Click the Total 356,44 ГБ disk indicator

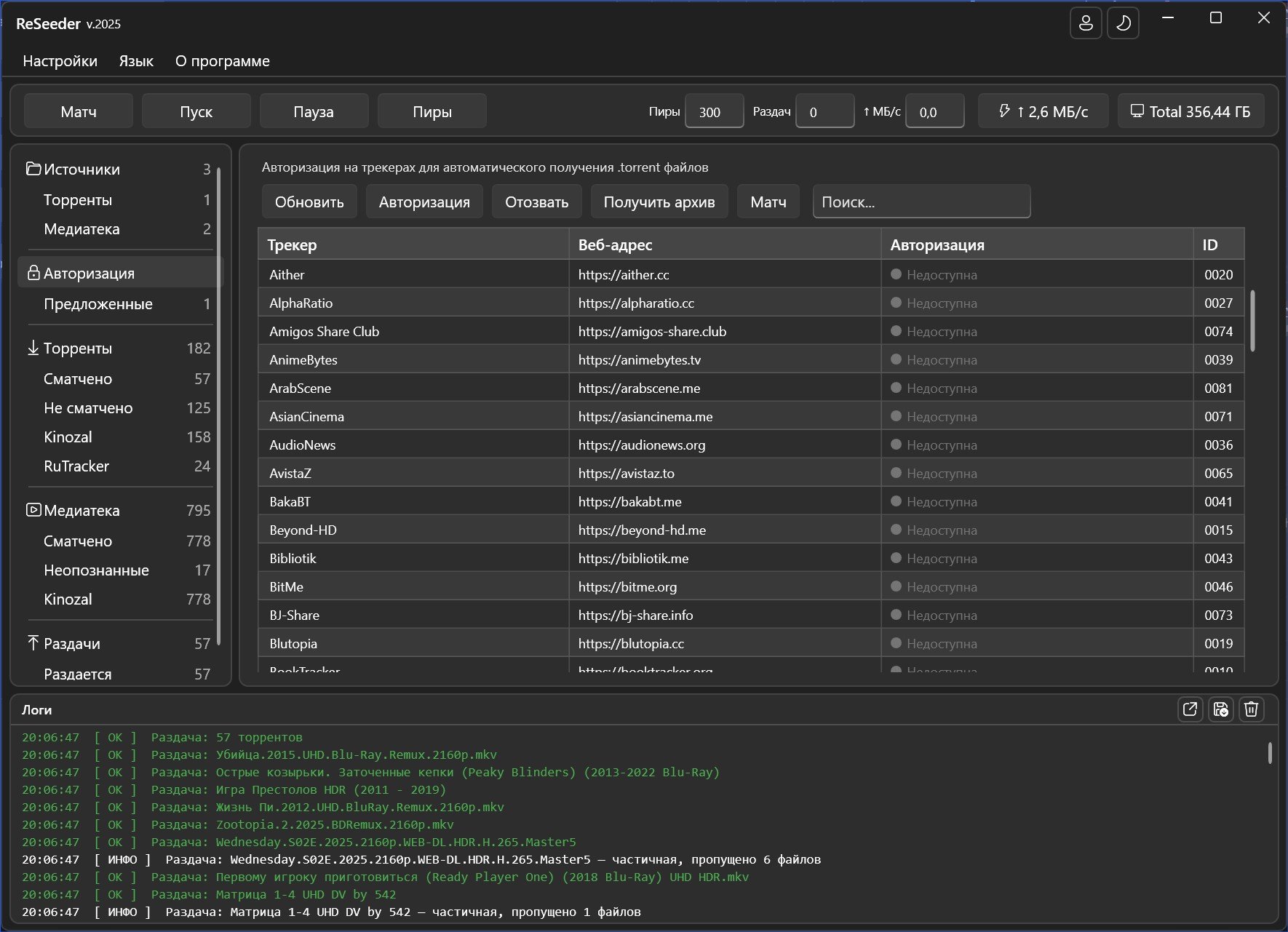(x=1190, y=111)
